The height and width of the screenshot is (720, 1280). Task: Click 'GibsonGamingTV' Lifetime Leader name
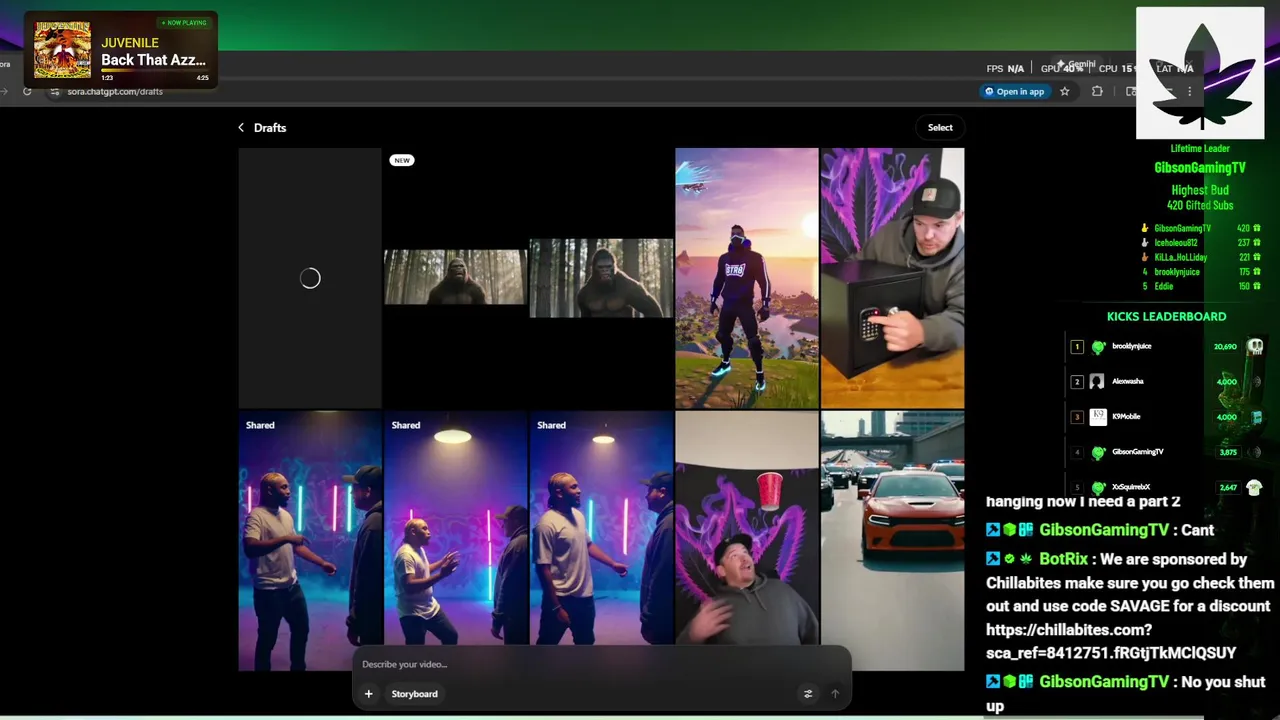click(1200, 168)
